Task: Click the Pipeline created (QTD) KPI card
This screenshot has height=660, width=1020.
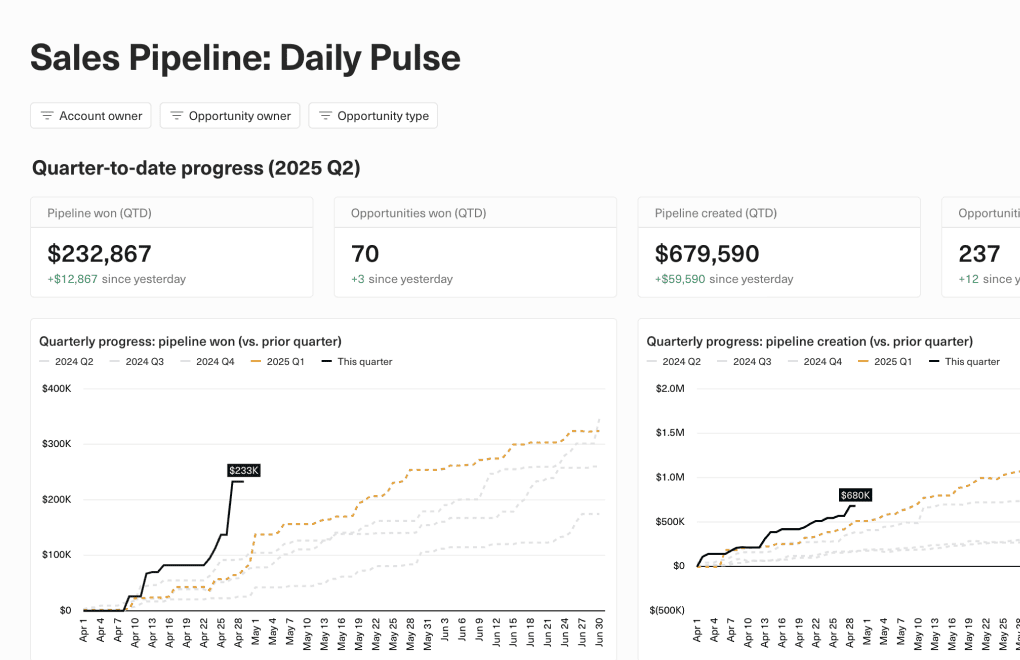Action: (779, 246)
